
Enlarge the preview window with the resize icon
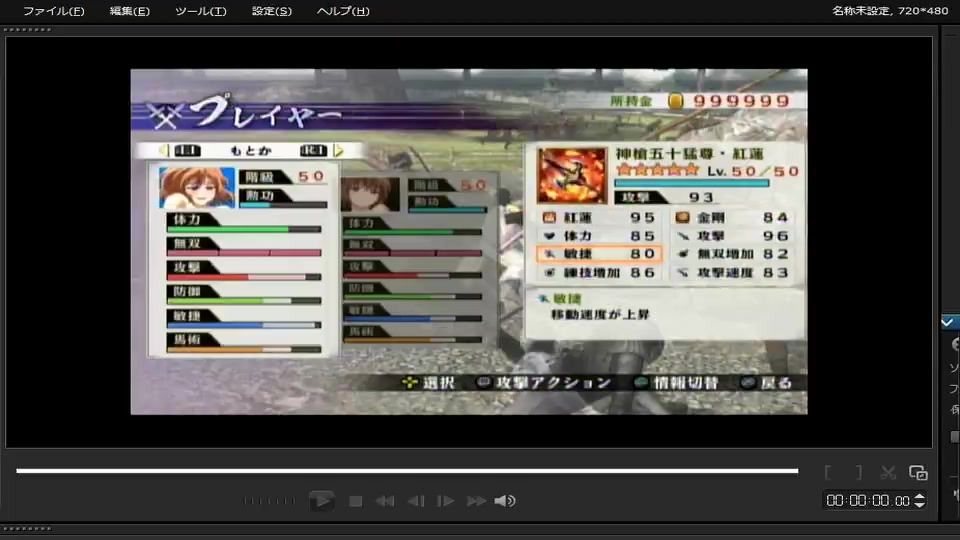(x=918, y=472)
